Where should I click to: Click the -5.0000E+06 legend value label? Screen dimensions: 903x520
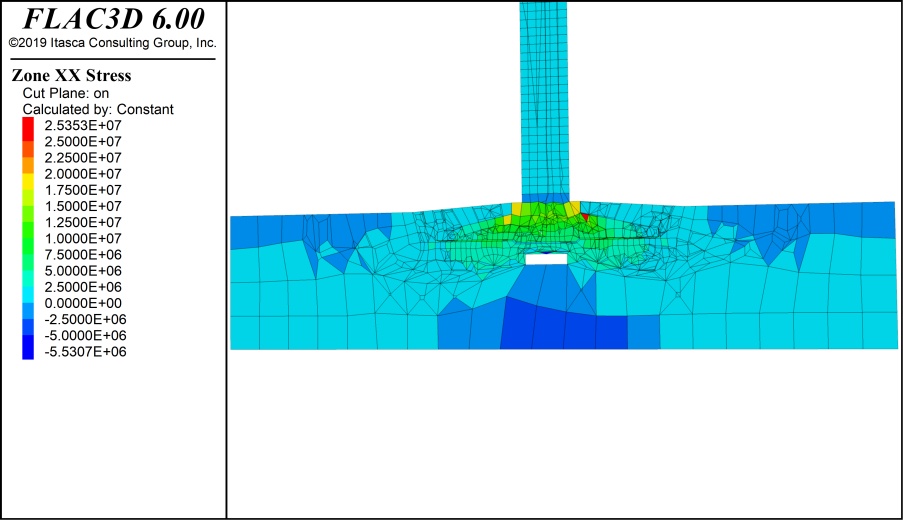pos(84,335)
